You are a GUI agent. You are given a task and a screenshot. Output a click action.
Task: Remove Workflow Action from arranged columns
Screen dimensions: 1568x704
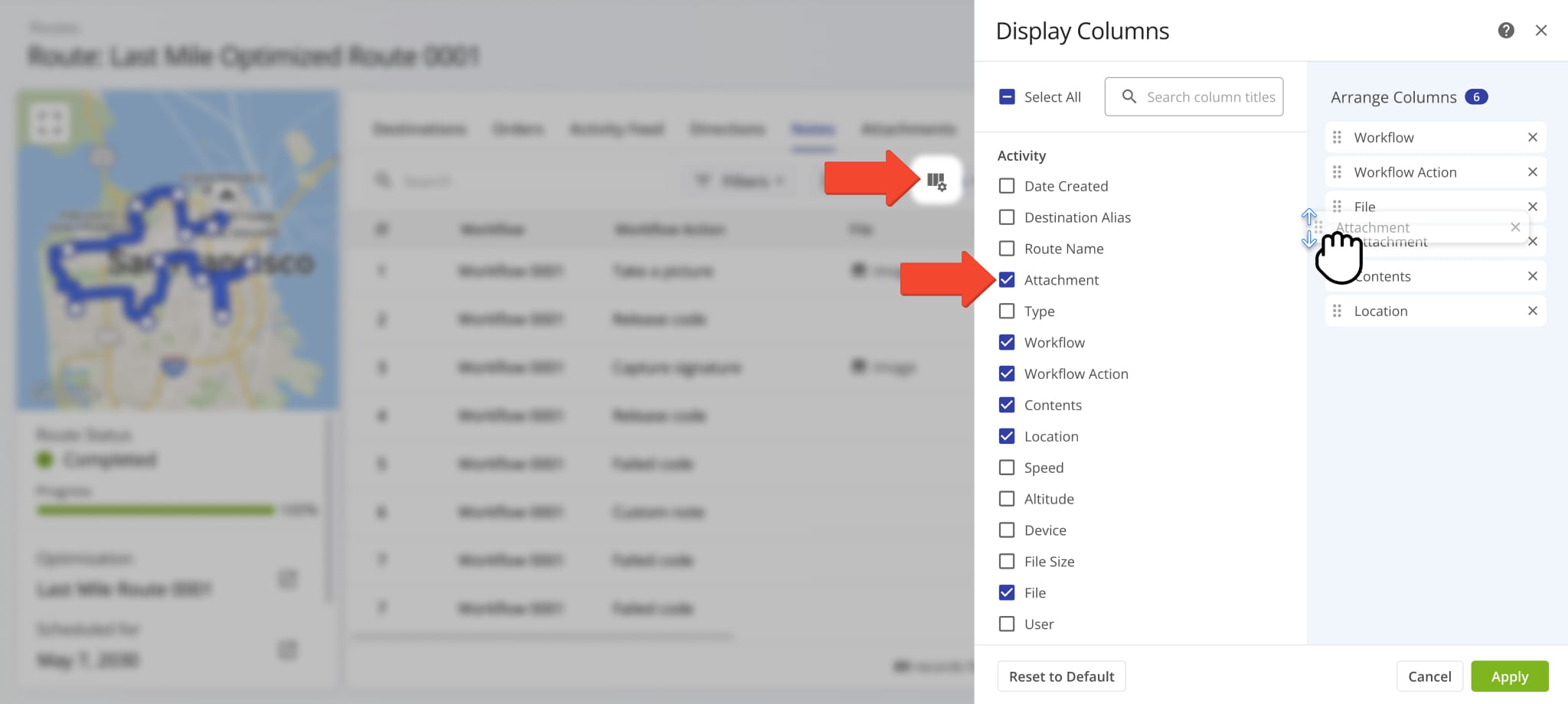pos(1532,172)
